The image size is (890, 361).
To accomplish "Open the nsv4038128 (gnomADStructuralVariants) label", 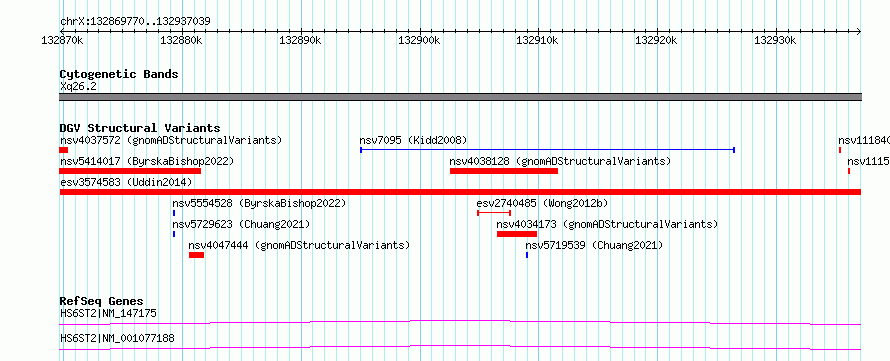I will coord(560,161).
